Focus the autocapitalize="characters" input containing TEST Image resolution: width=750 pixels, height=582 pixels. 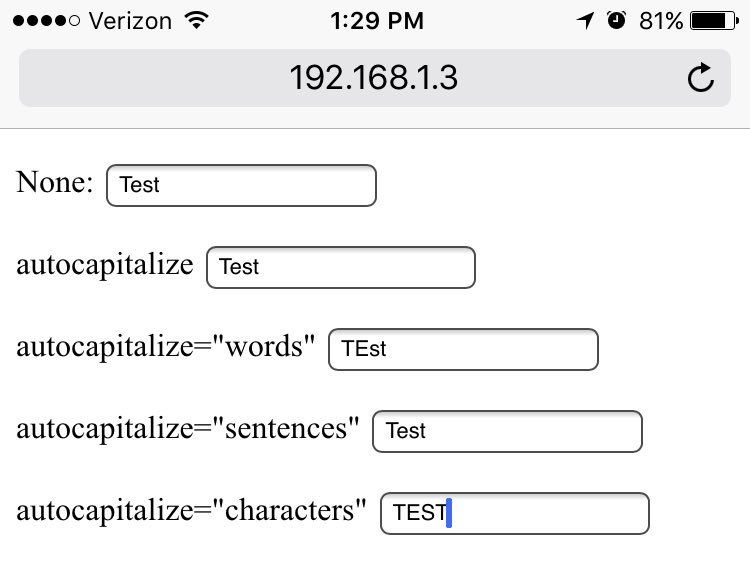515,514
